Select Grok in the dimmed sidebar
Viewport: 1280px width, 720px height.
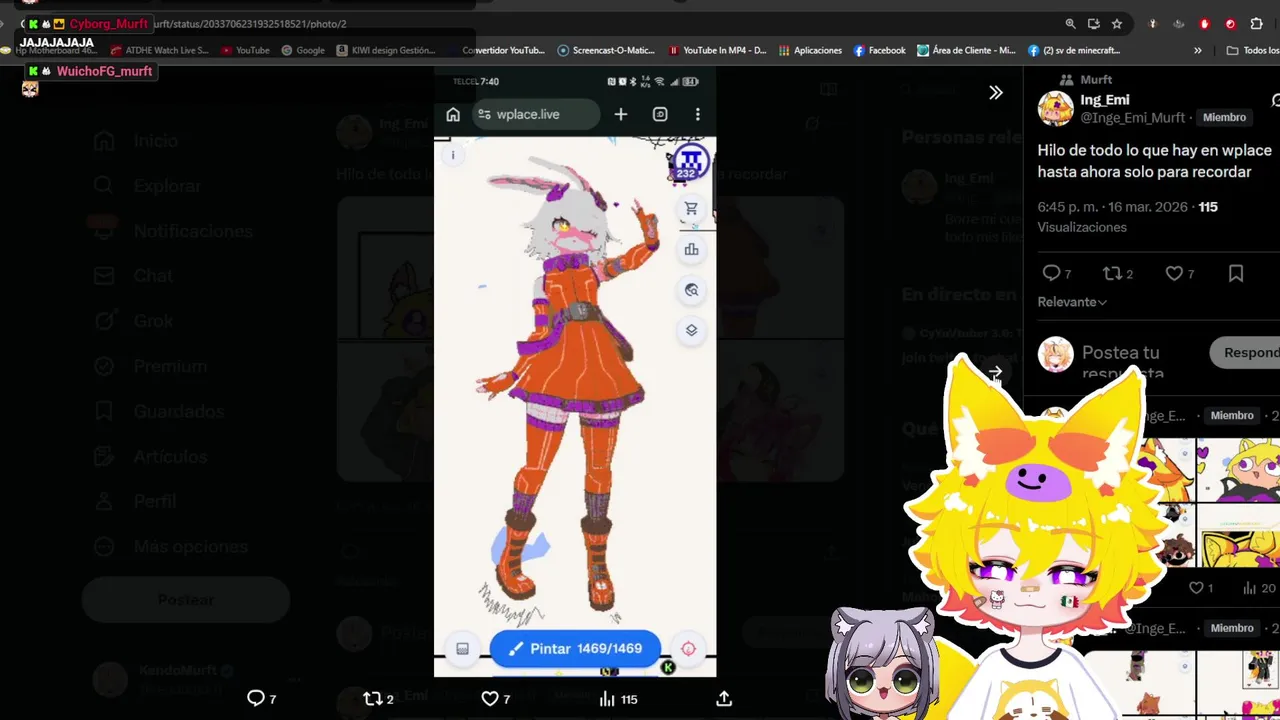[x=133, y=321]
